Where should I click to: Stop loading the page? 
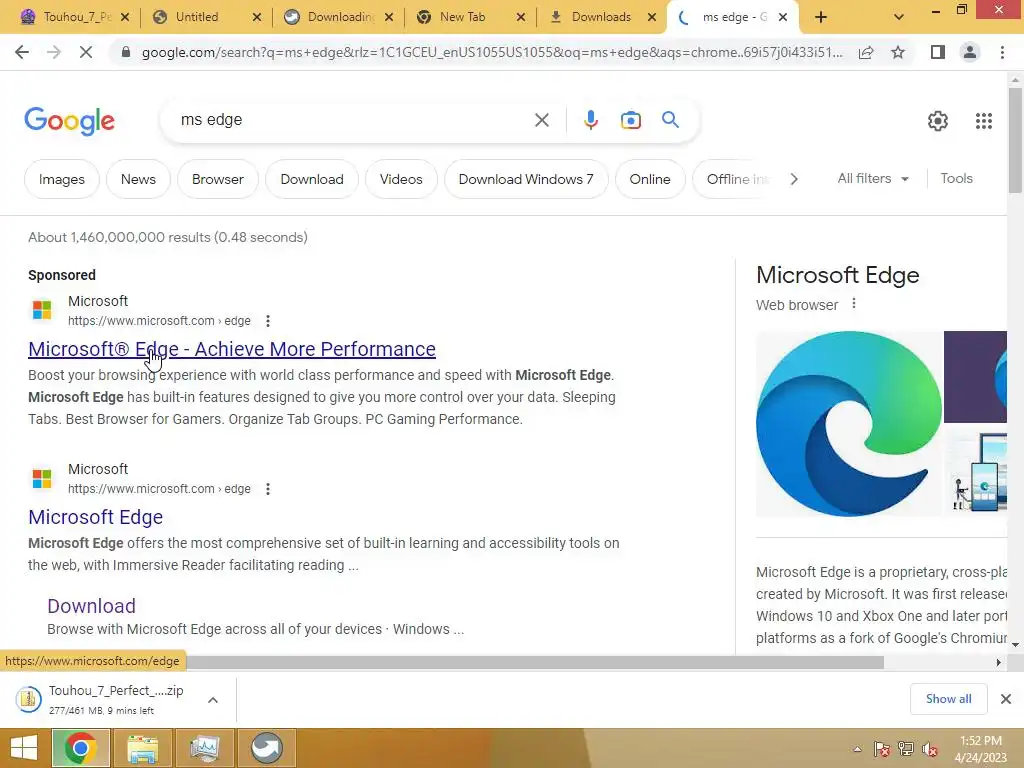pyautogui.click(x=86, y=52)
